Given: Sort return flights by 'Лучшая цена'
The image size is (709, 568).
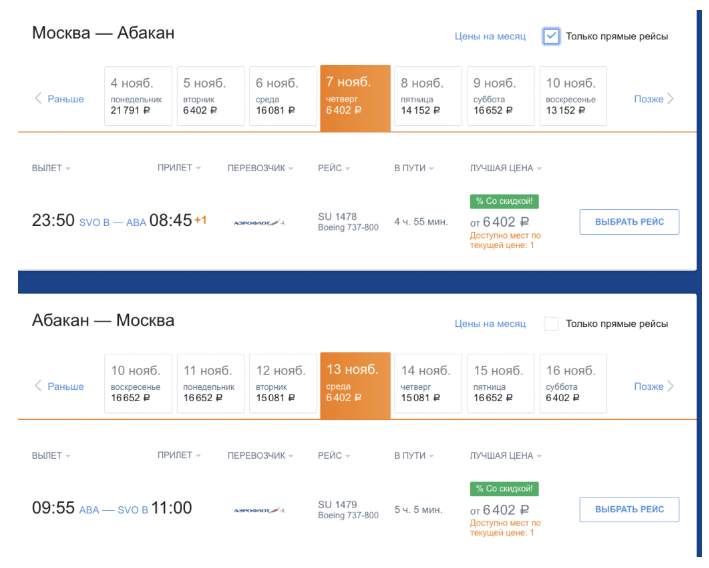Looking at the screenshot, I should (506, 455).
